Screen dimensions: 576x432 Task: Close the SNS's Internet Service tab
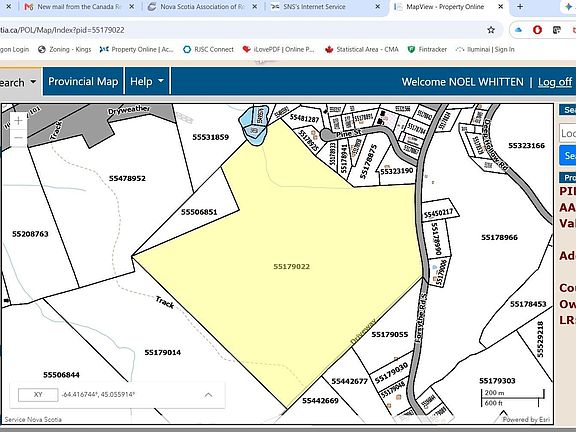coord(377,7)
